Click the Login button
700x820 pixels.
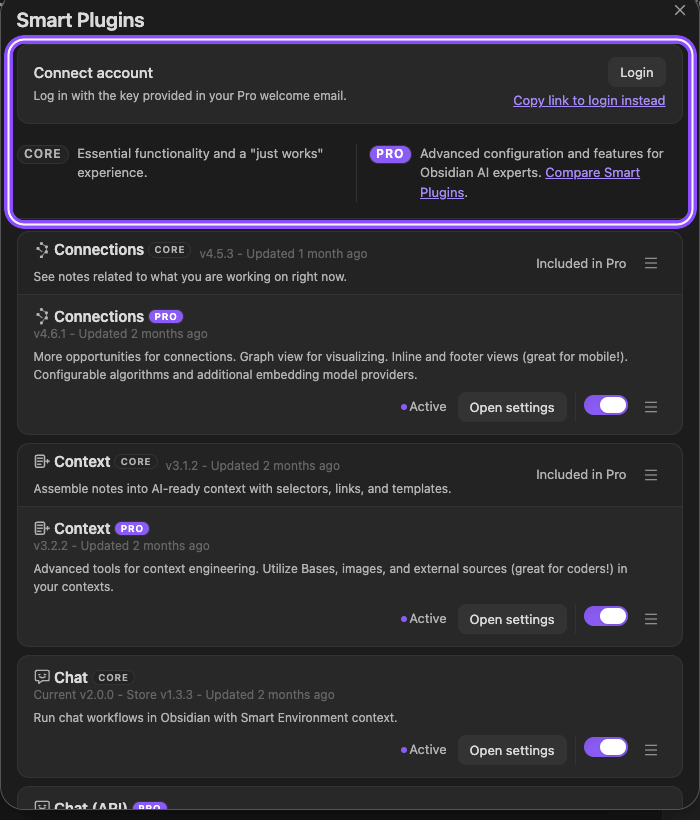coord(637,72)
